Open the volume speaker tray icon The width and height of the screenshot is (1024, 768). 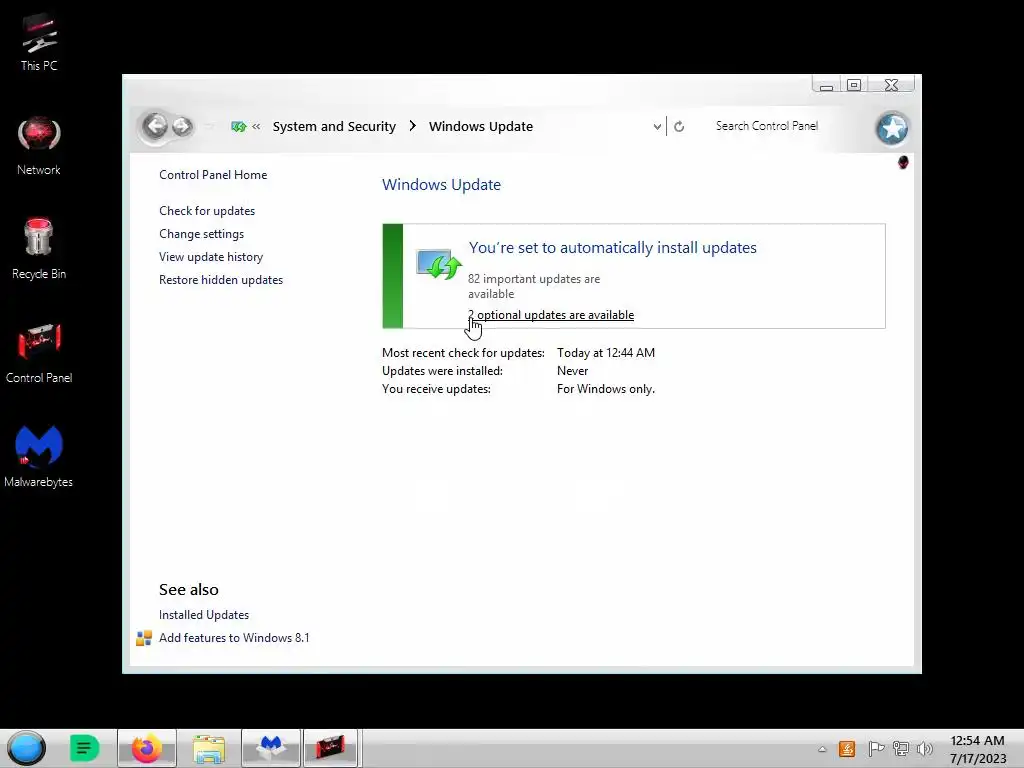click(x=925, y=749)
